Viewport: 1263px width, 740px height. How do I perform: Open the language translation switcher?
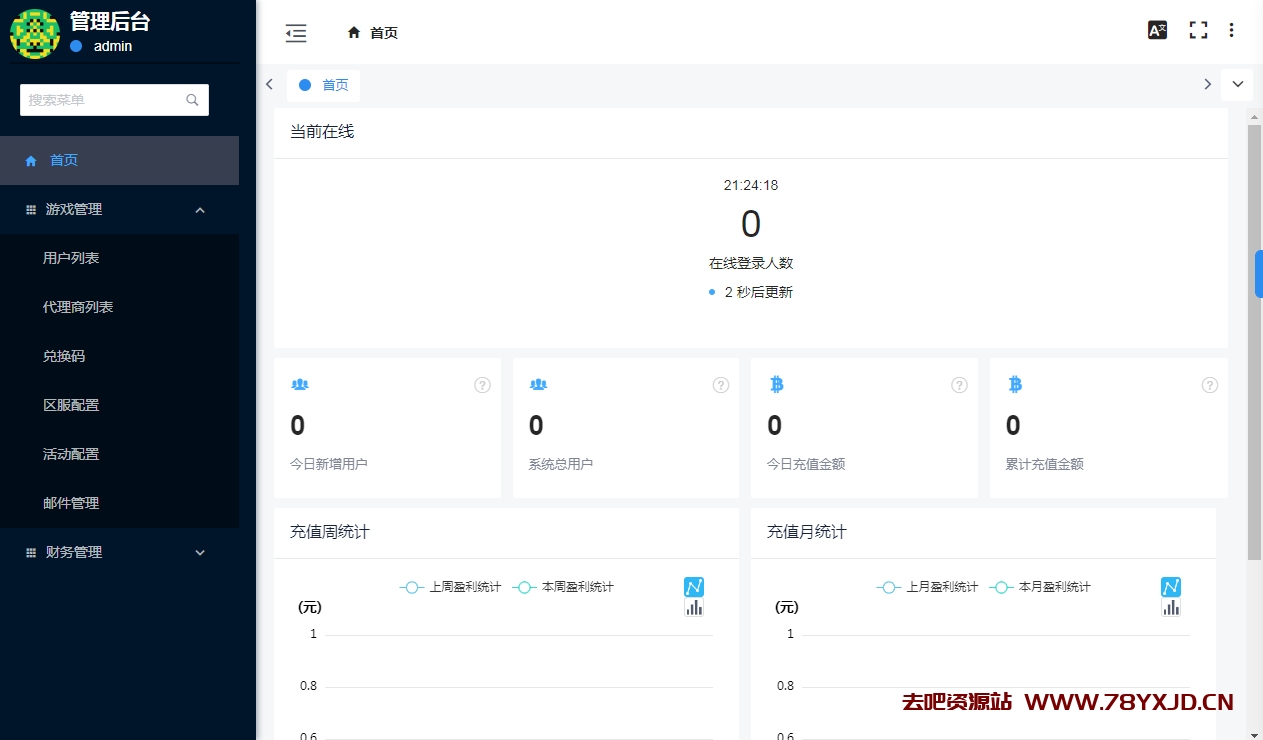[1157, 30]
